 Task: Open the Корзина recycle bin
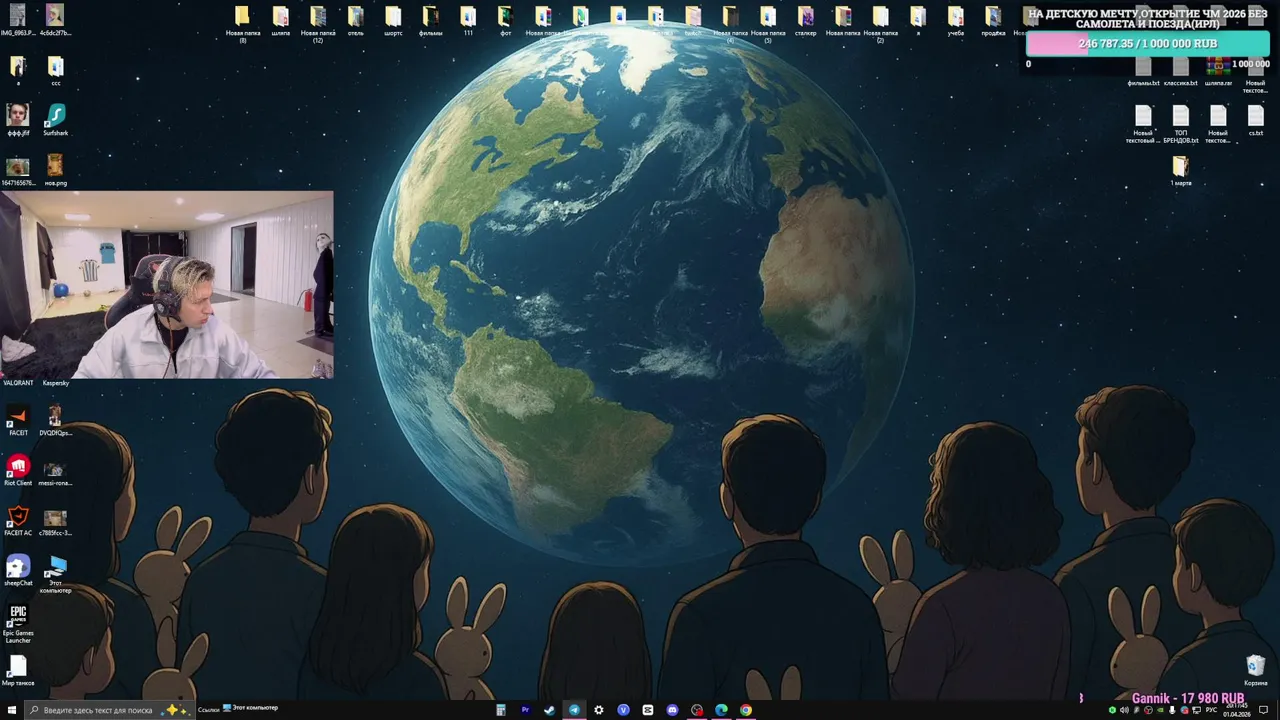coord(1255,669)
